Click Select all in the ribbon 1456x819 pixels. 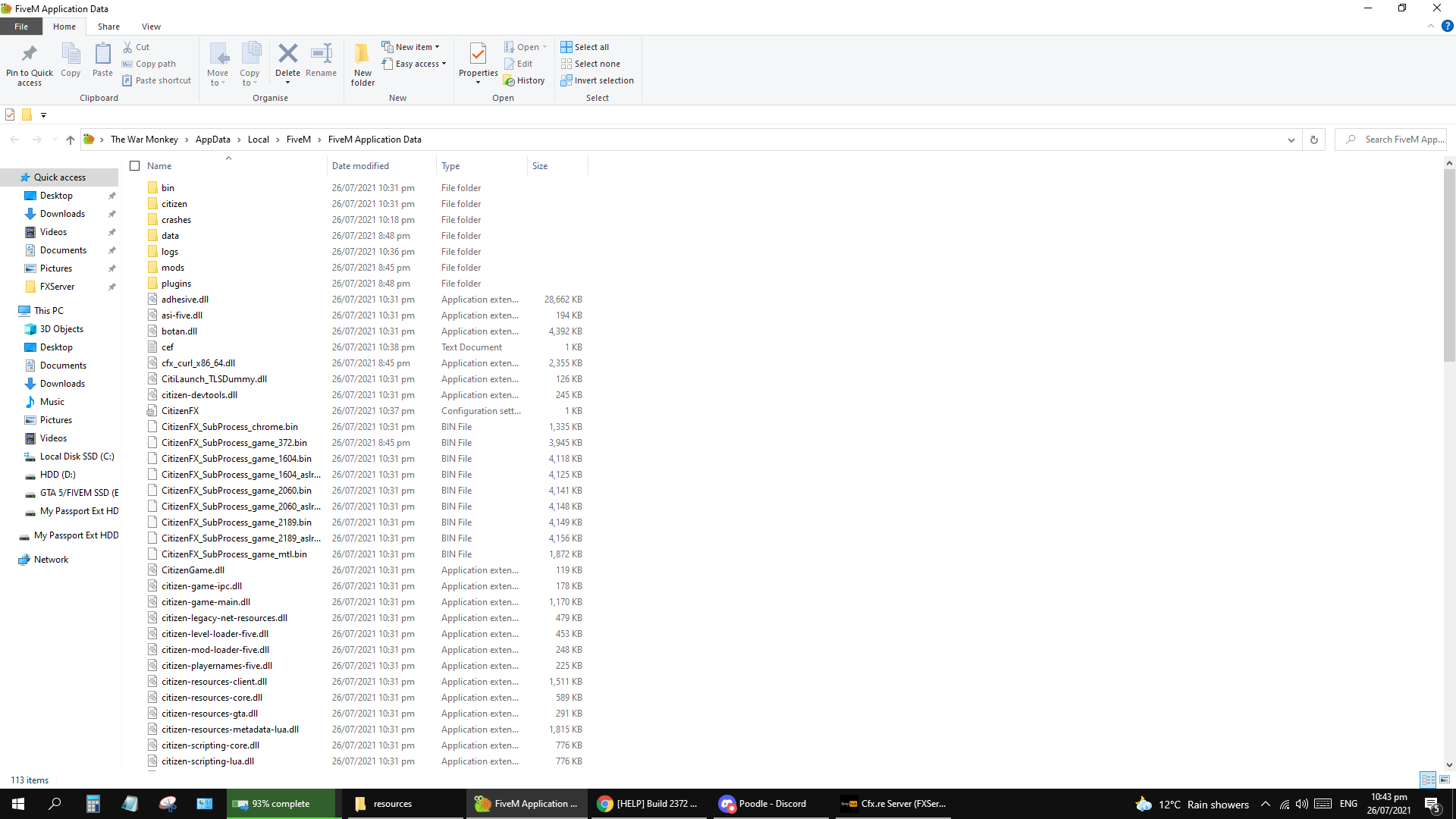[585, 47]
